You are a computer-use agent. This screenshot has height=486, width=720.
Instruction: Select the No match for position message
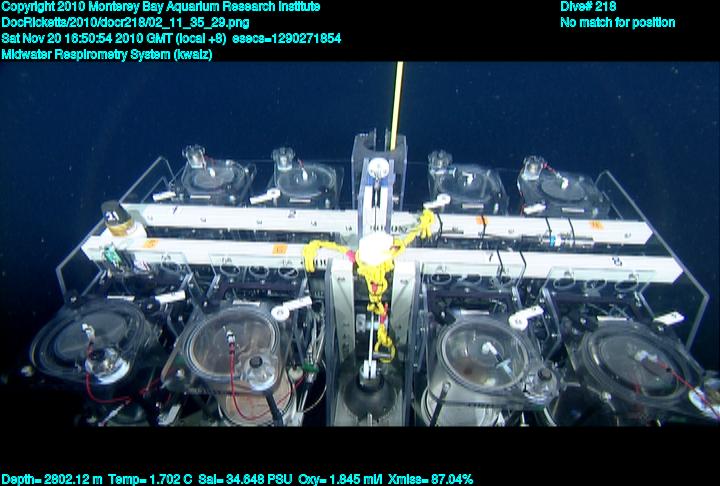617,22
